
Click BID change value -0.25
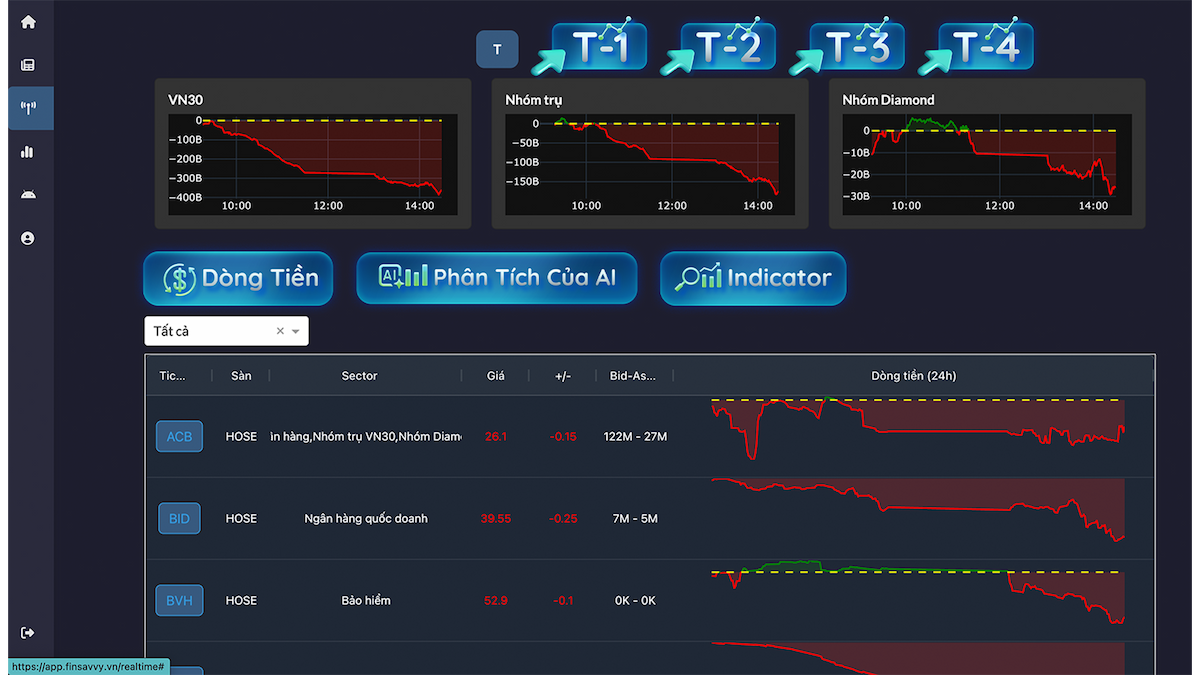coord(563,518)
